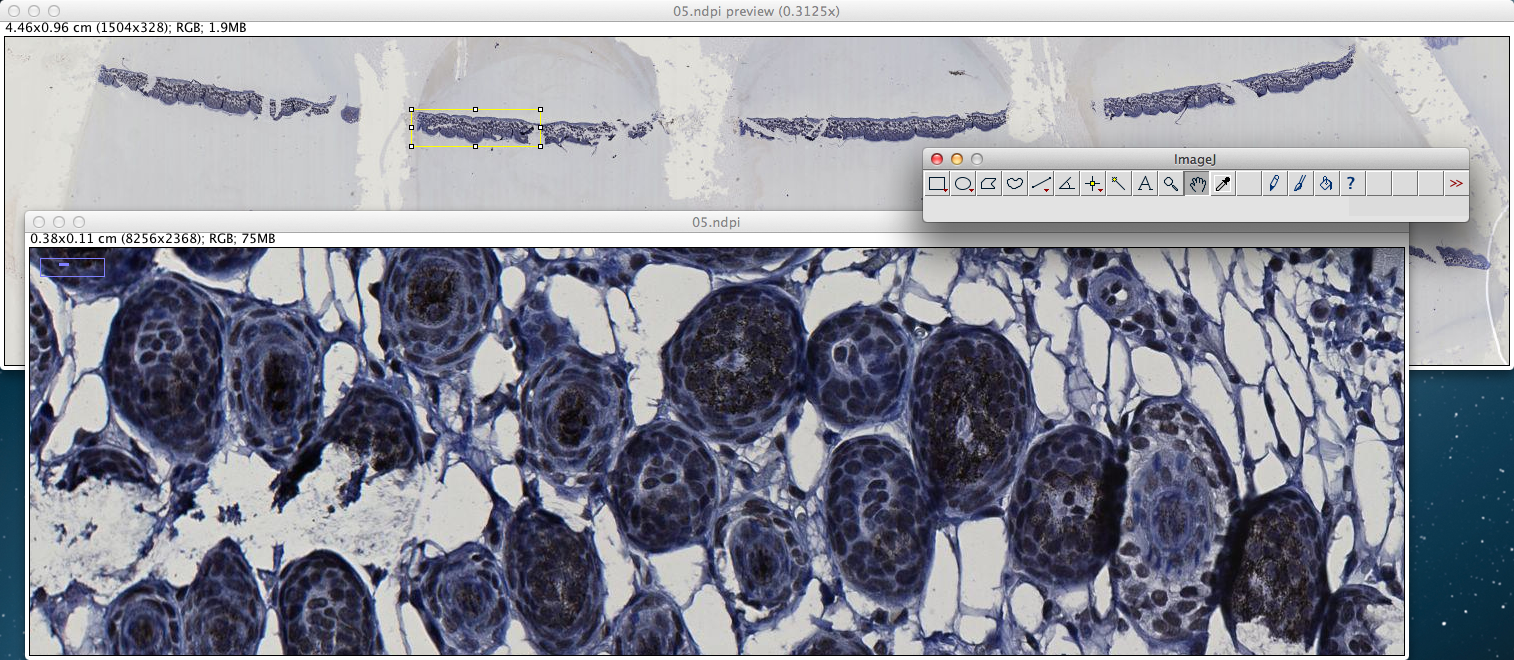Select the Oval selection tool
The image size is (1514, 660).
tap(964, 183)
